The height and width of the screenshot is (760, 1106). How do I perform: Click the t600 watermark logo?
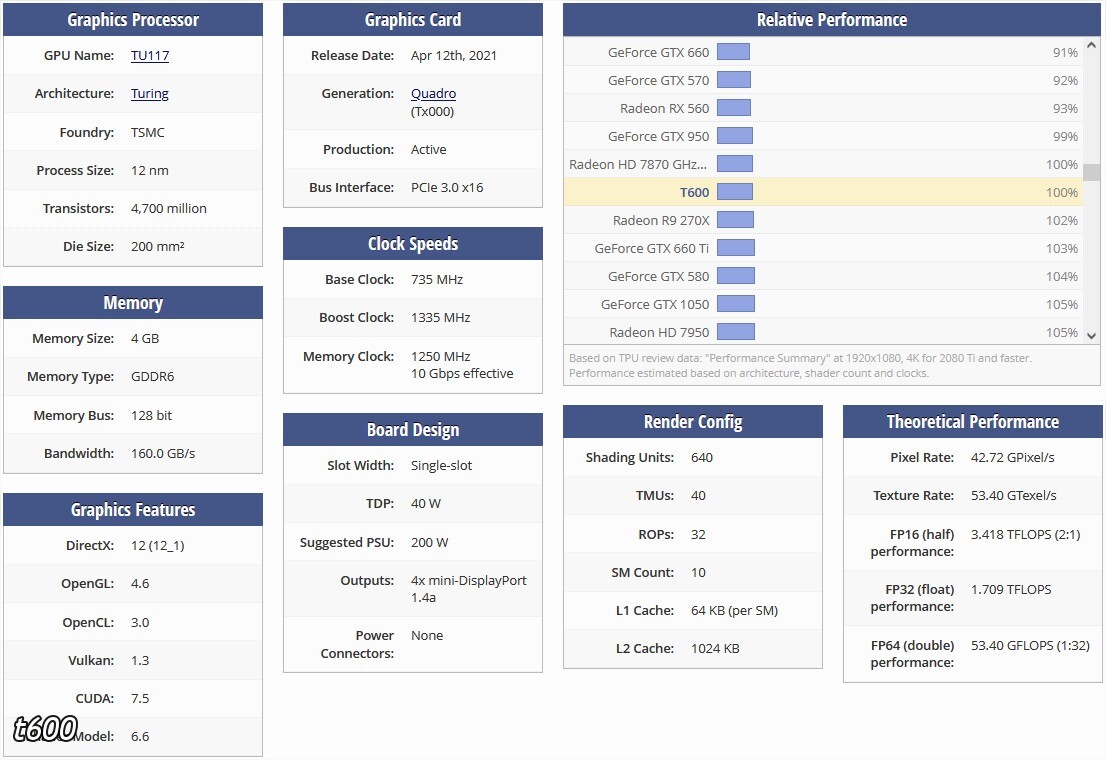(45, 730)
